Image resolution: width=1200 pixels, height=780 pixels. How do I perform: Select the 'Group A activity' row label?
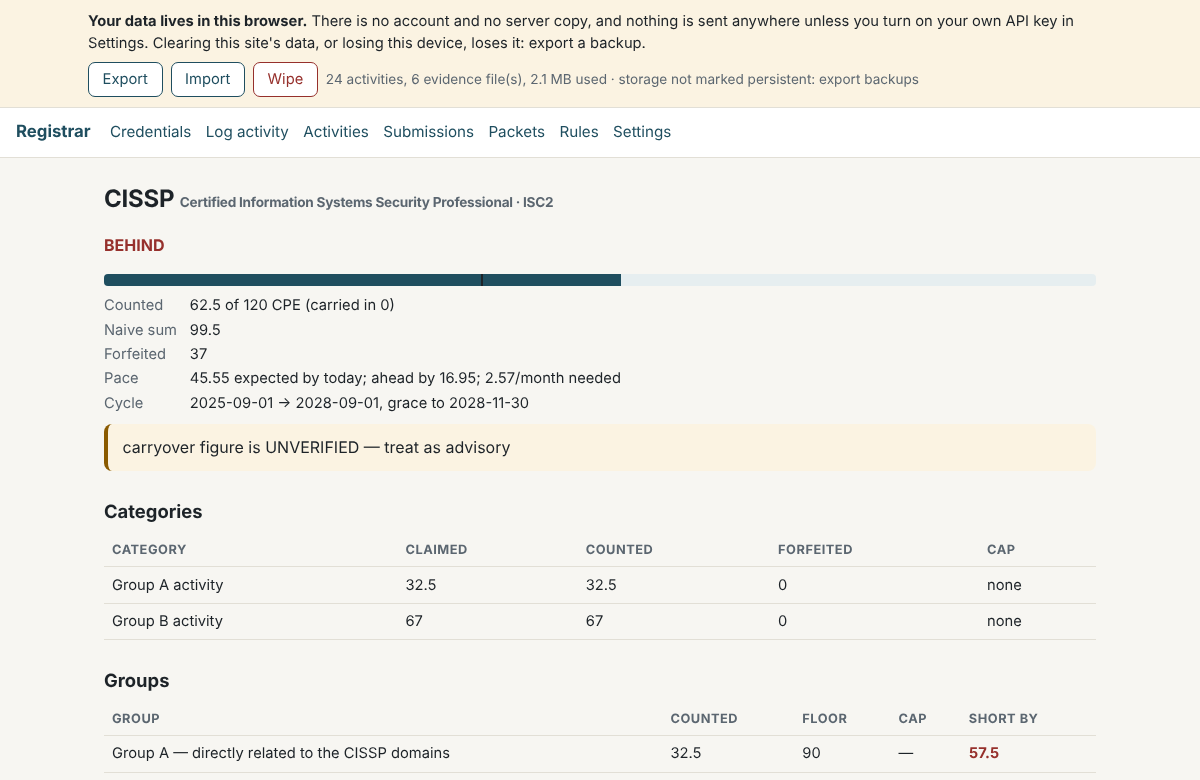pos(167,585)
